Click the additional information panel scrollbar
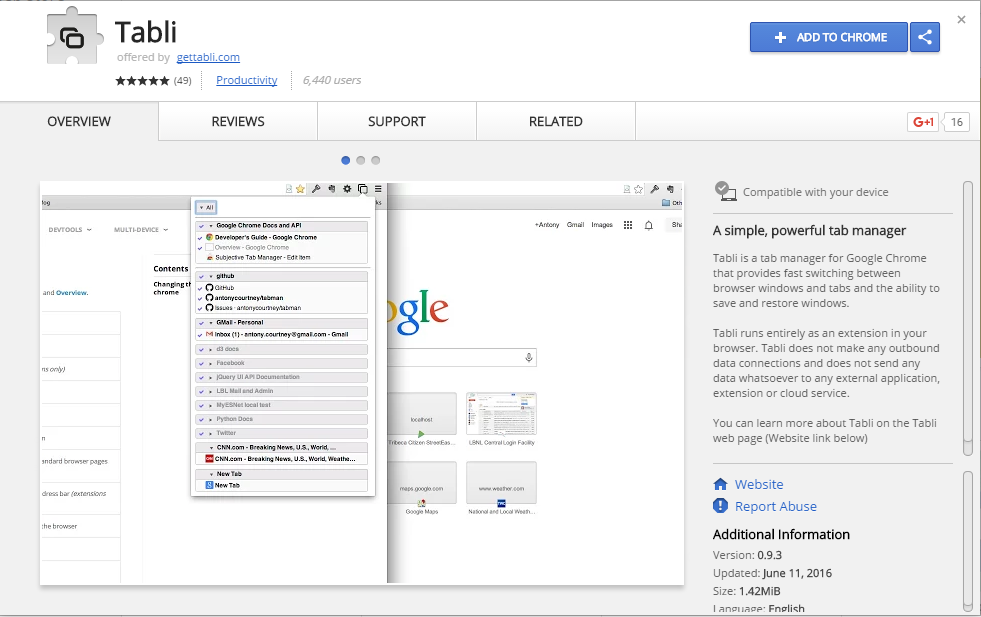981x617 pixels. pyautogui.click(x=968, y=540)
